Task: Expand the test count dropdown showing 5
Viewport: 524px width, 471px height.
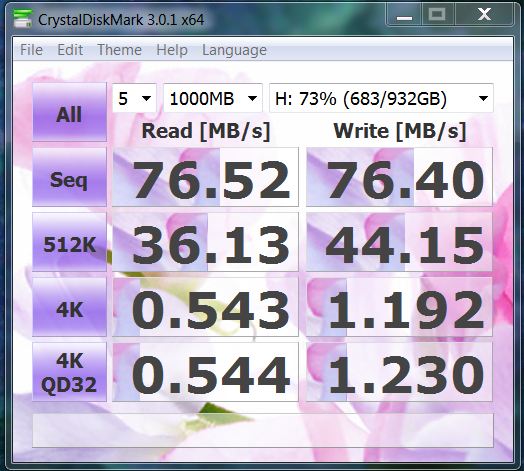Action: (134, 98)
